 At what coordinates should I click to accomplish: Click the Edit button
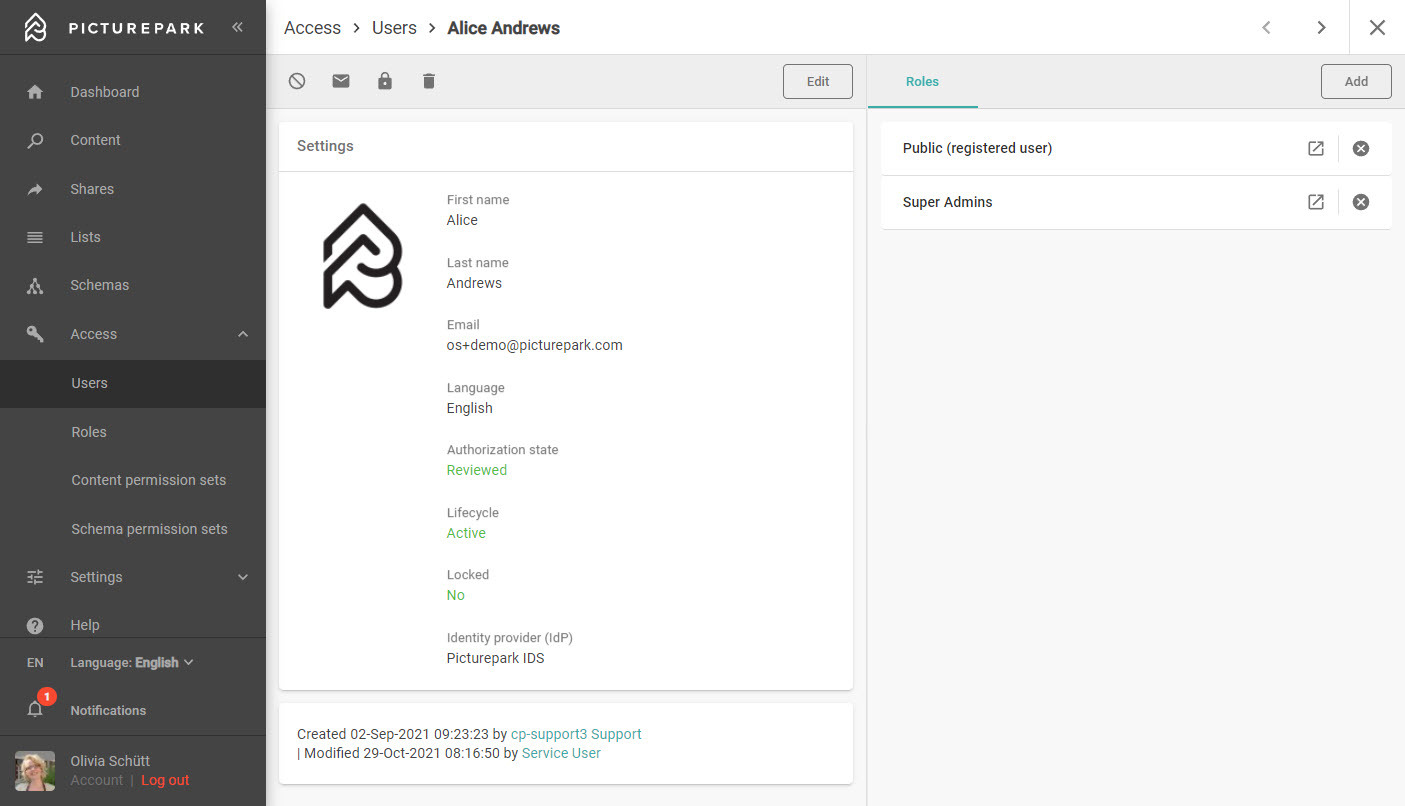tap(818, 82)
